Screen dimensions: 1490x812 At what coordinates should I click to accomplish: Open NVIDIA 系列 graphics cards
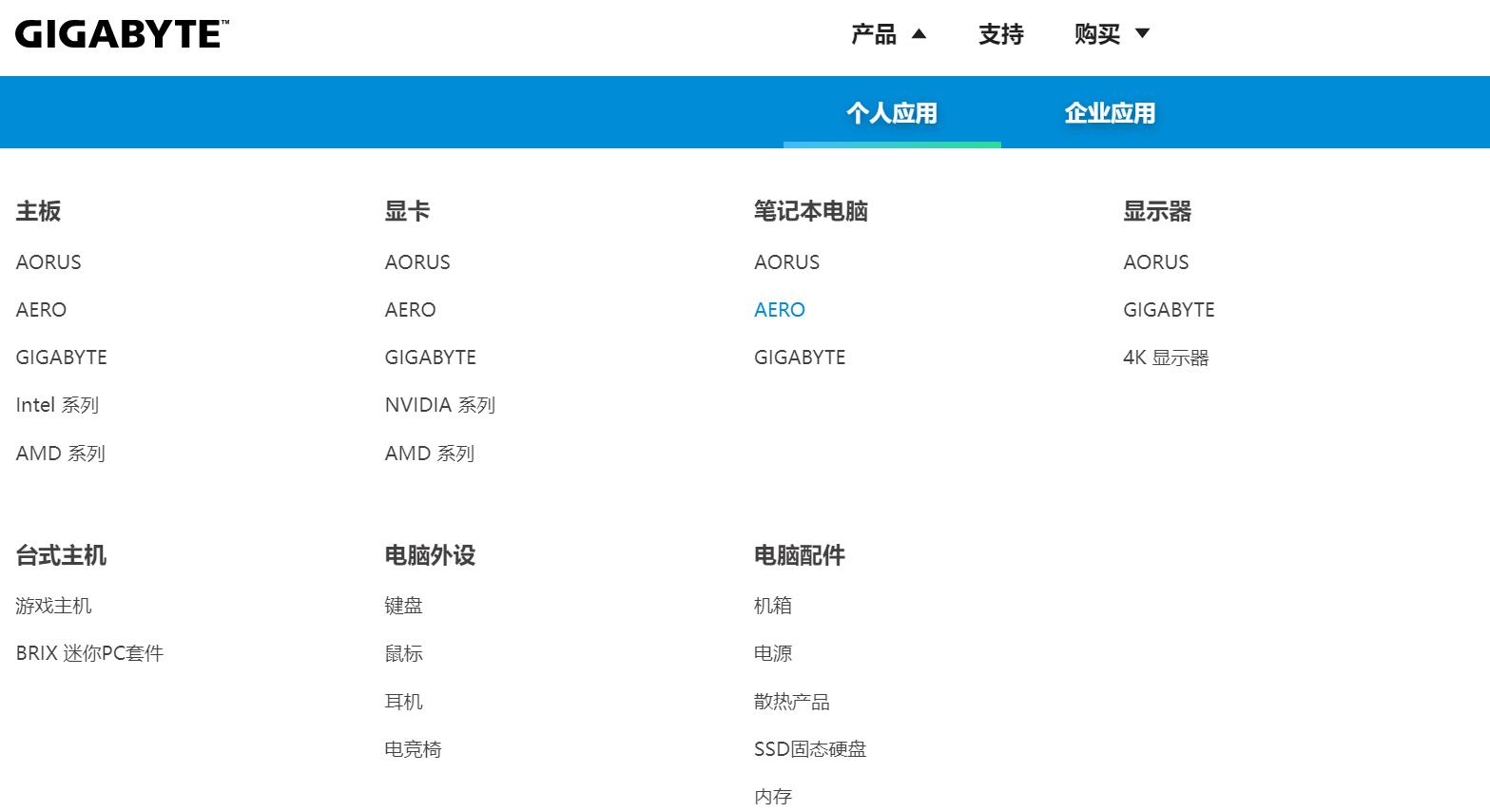[x=439, y=405]
